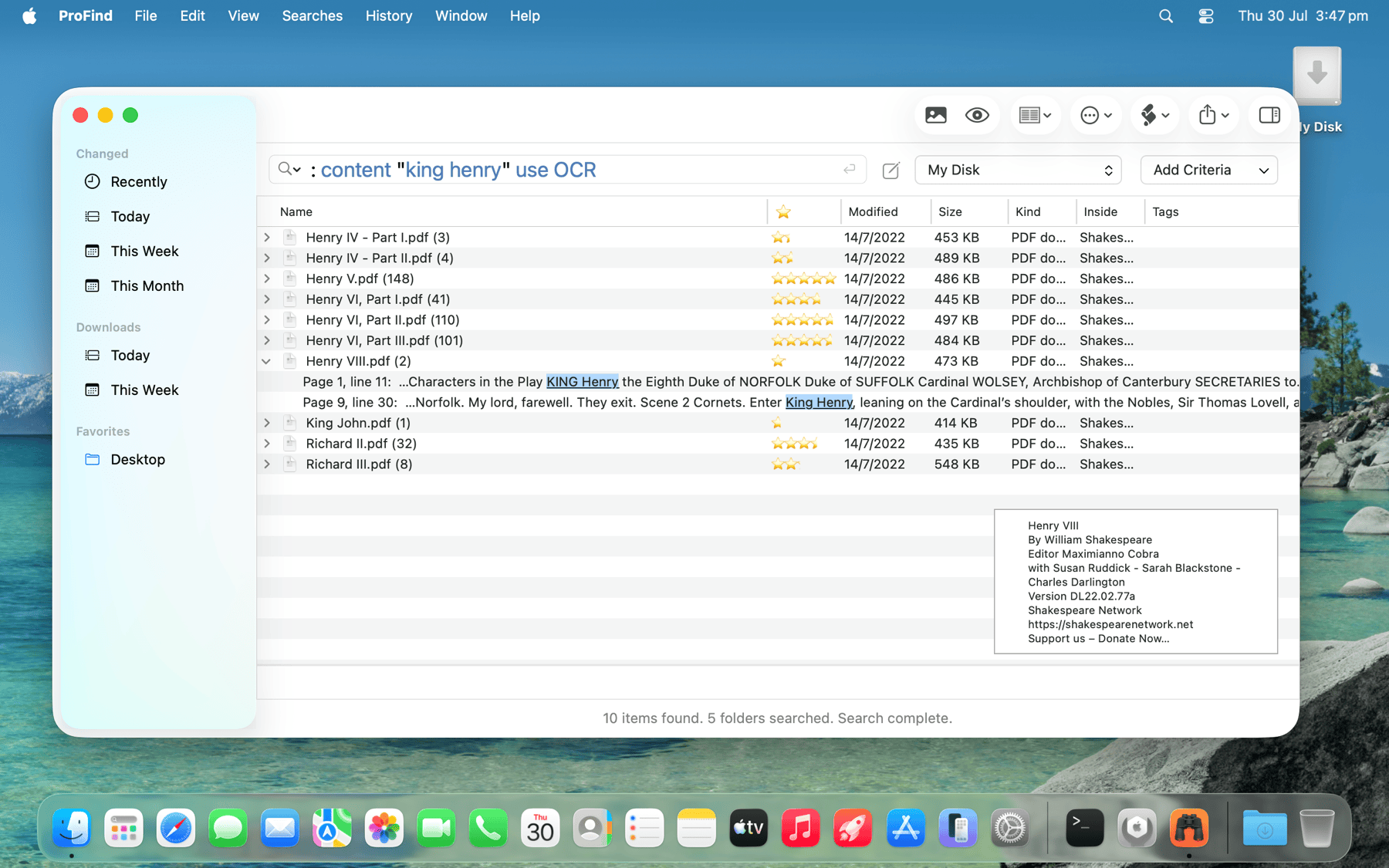Expand Henry IV - Part I.pdf row
Screen dimensions: 1389x868
pos(266,237)
